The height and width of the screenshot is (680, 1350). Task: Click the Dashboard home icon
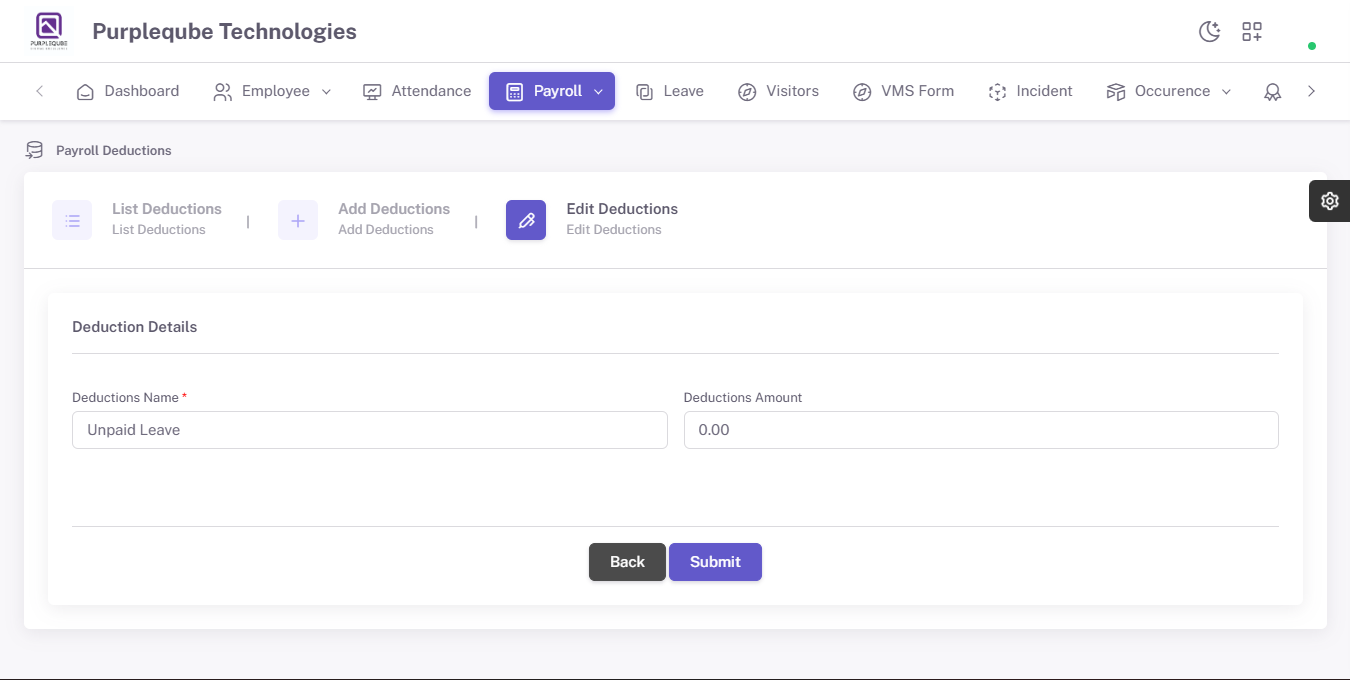(86, 92)
